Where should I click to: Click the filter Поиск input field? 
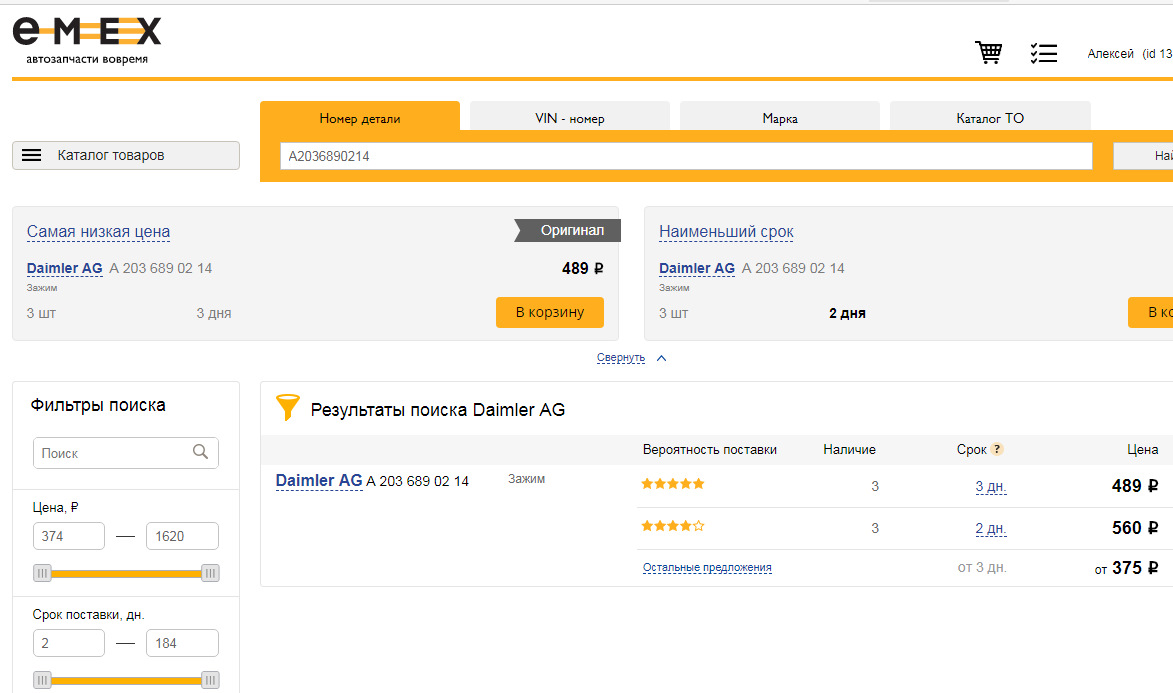(x=126, y=453)
